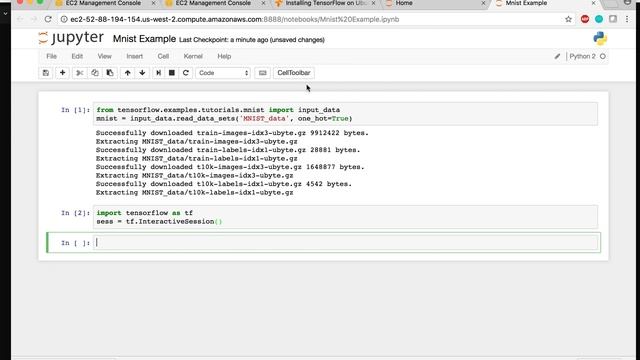This screenshot has width=640, height=360.
Task: Open the red Adblock extension icon
Action: (585, 19)
